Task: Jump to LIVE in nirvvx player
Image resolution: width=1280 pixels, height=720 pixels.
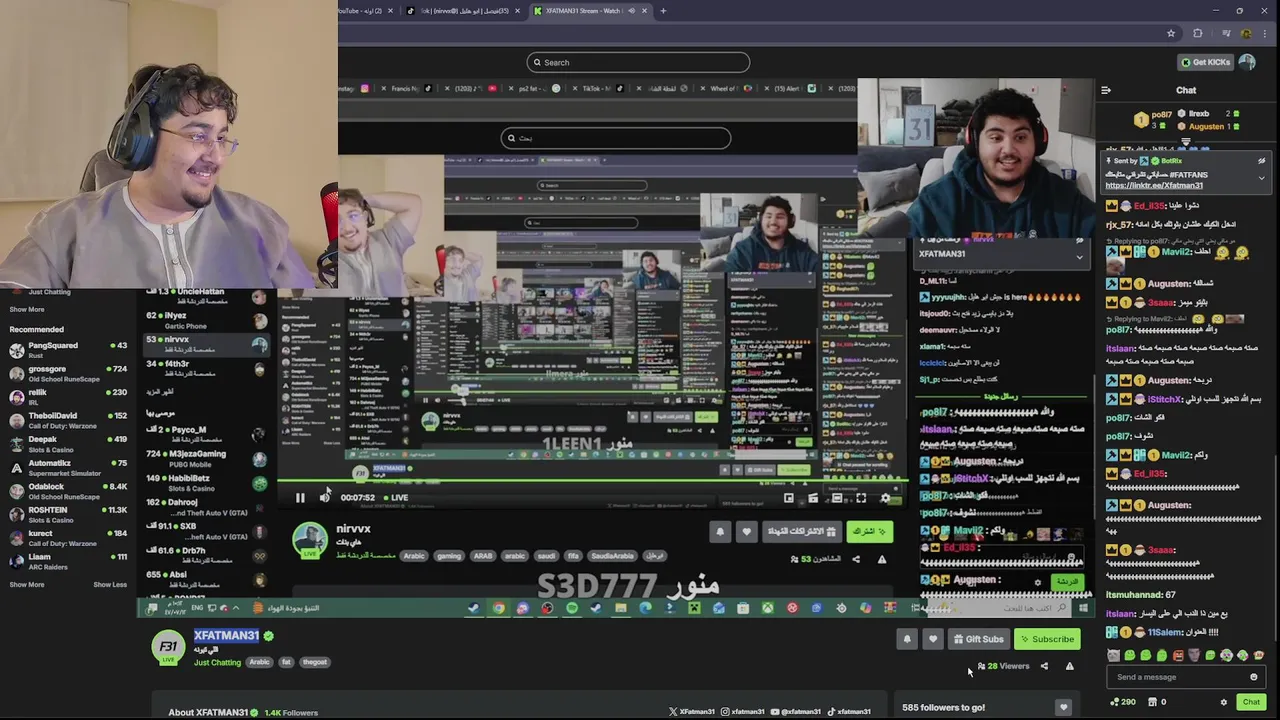Action: pos(399,497)
